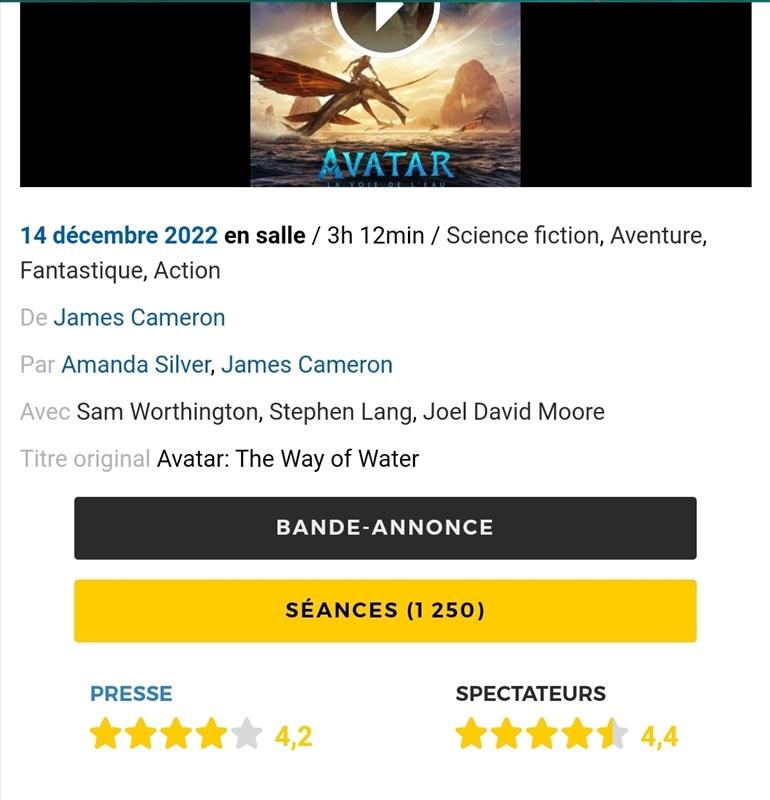Open writer Amanda Silver's page

[x=136, y=365]
